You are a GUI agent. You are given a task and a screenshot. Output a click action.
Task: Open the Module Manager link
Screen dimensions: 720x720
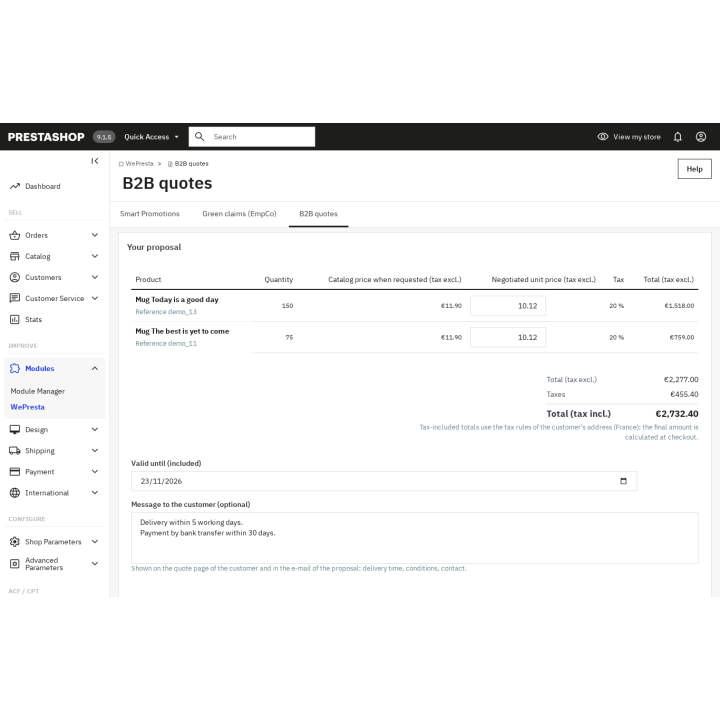pos(38,391)
